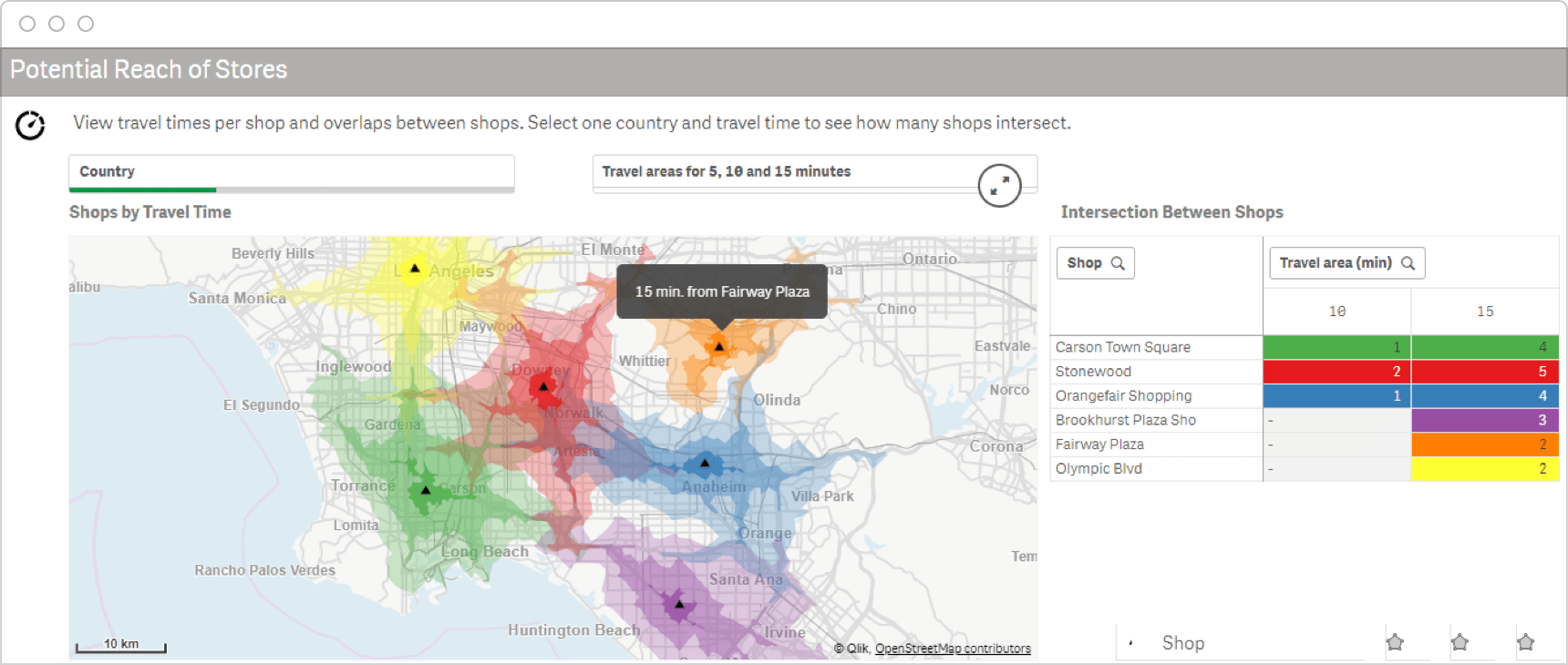Click the middle pentagon icon at bottom right
The image size is (1568, 665).
[1460, 642]
